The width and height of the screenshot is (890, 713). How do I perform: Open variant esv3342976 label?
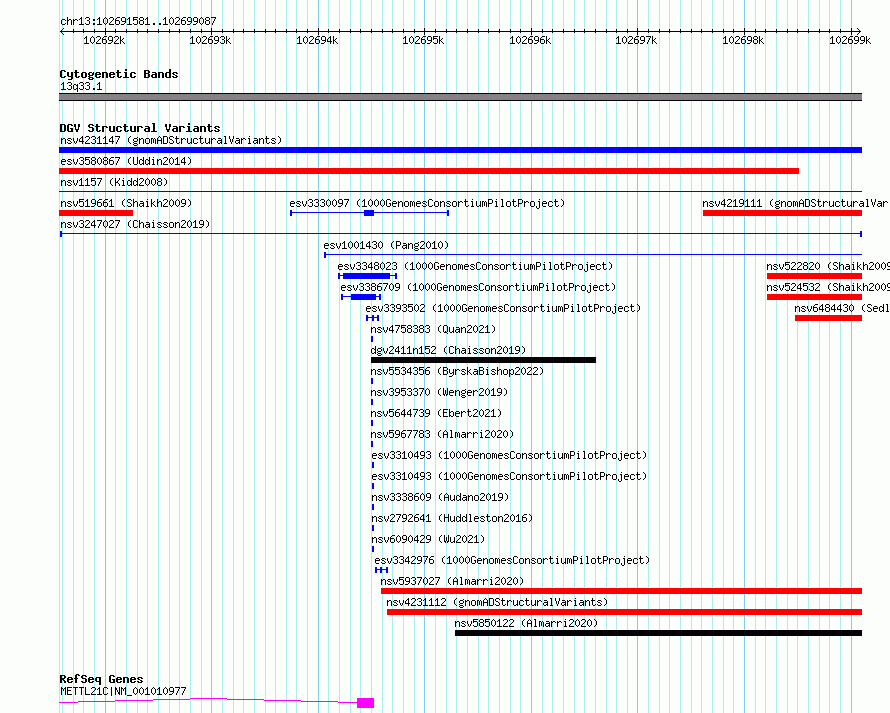[512, 560]
